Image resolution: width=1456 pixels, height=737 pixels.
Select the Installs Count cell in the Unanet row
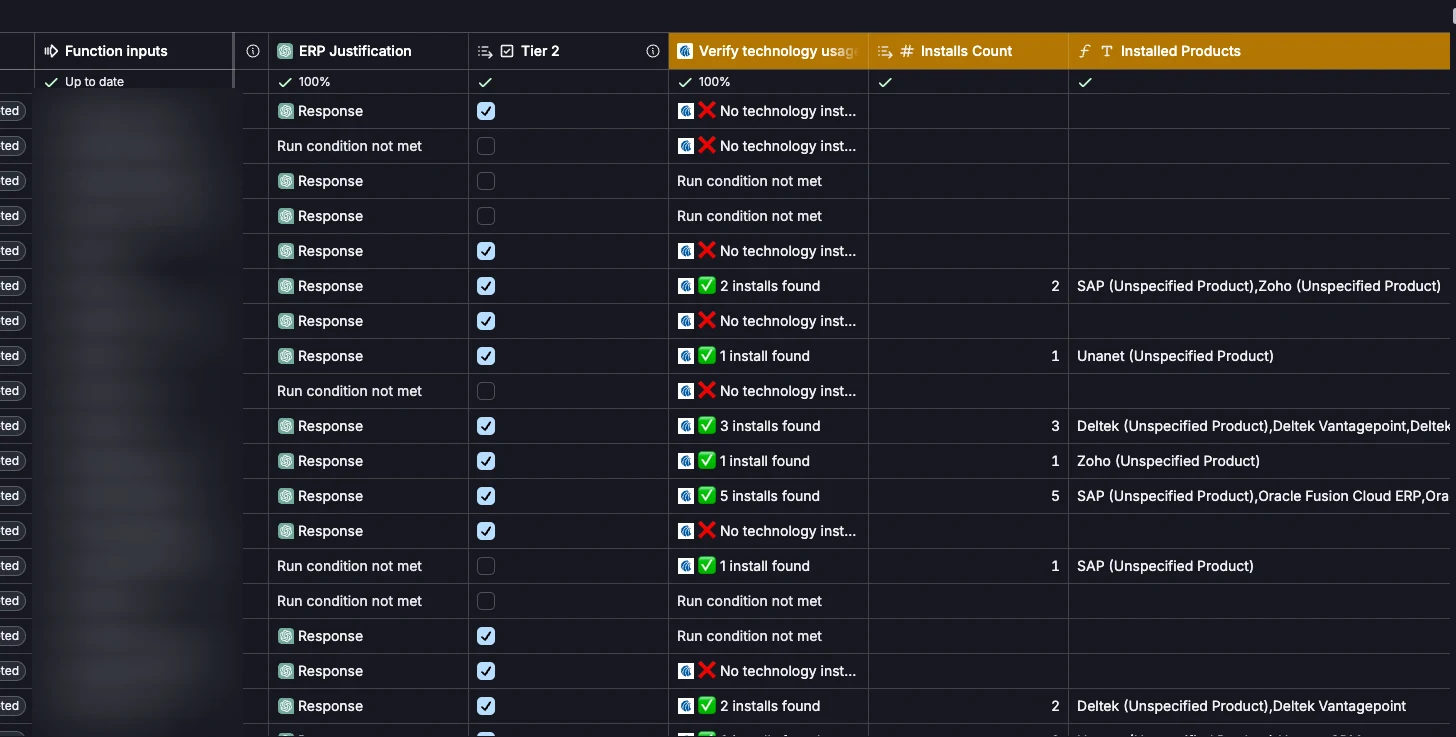click(x=968, y=356)
